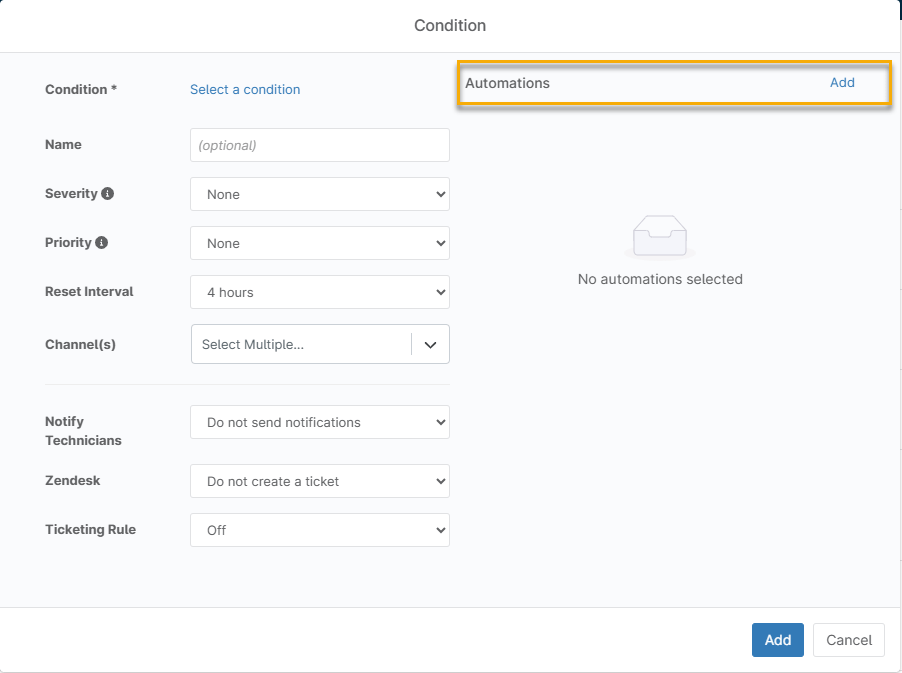Click the Channel(s) Select Multiple field
The width and height of the screenshot is (902, 673).
tap(300, 345)
